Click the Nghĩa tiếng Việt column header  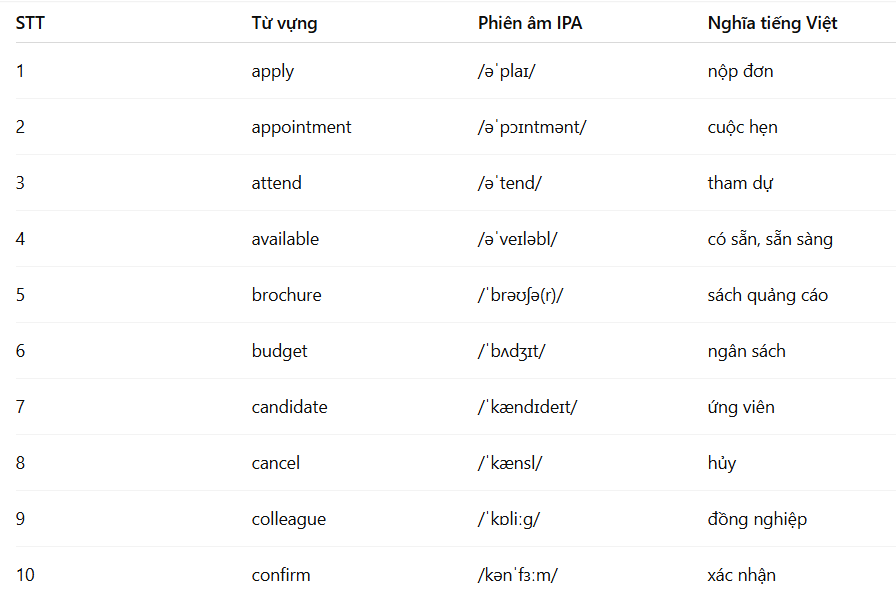coord(772,23)
